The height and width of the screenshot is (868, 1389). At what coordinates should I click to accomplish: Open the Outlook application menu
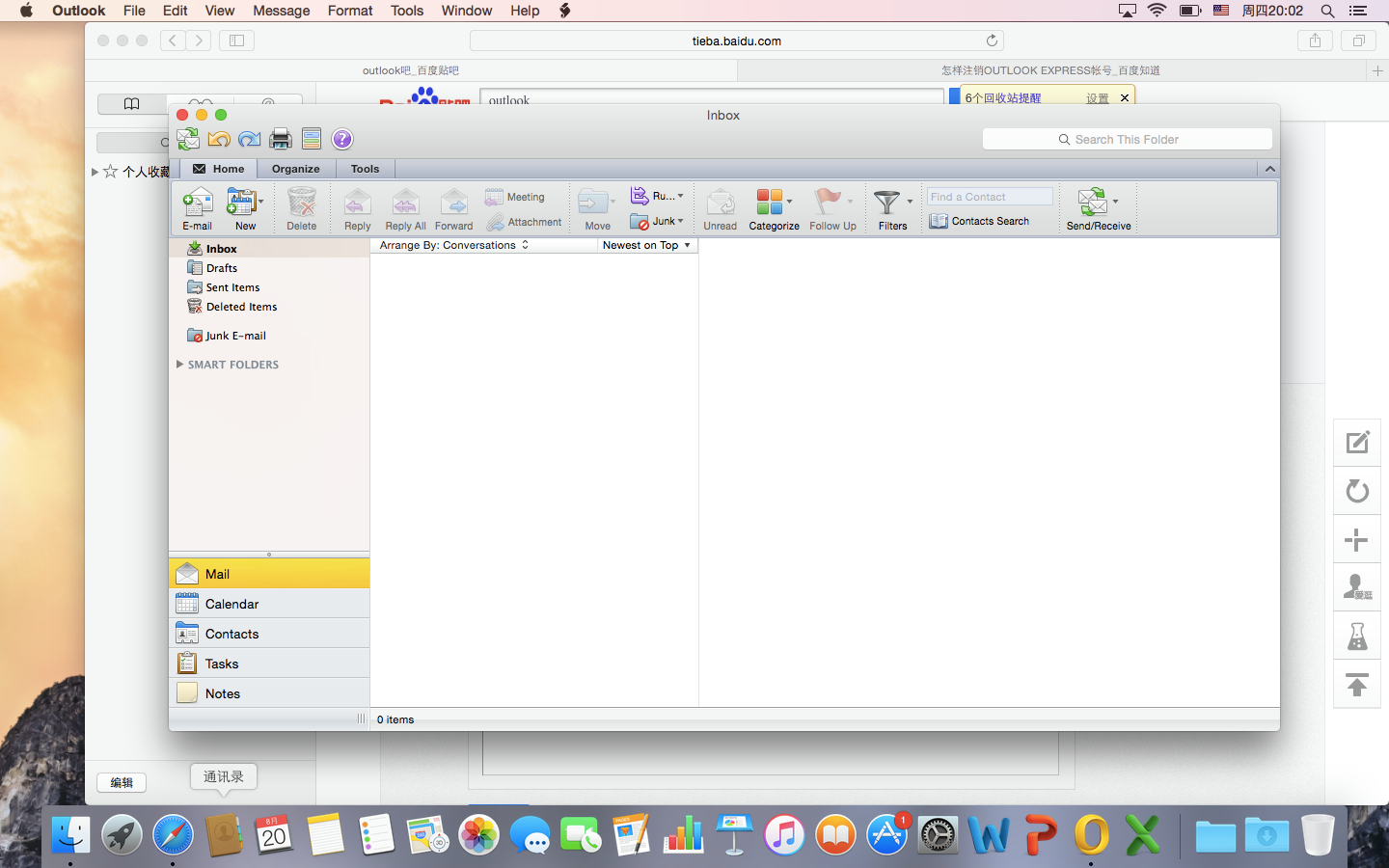(79, 11)
